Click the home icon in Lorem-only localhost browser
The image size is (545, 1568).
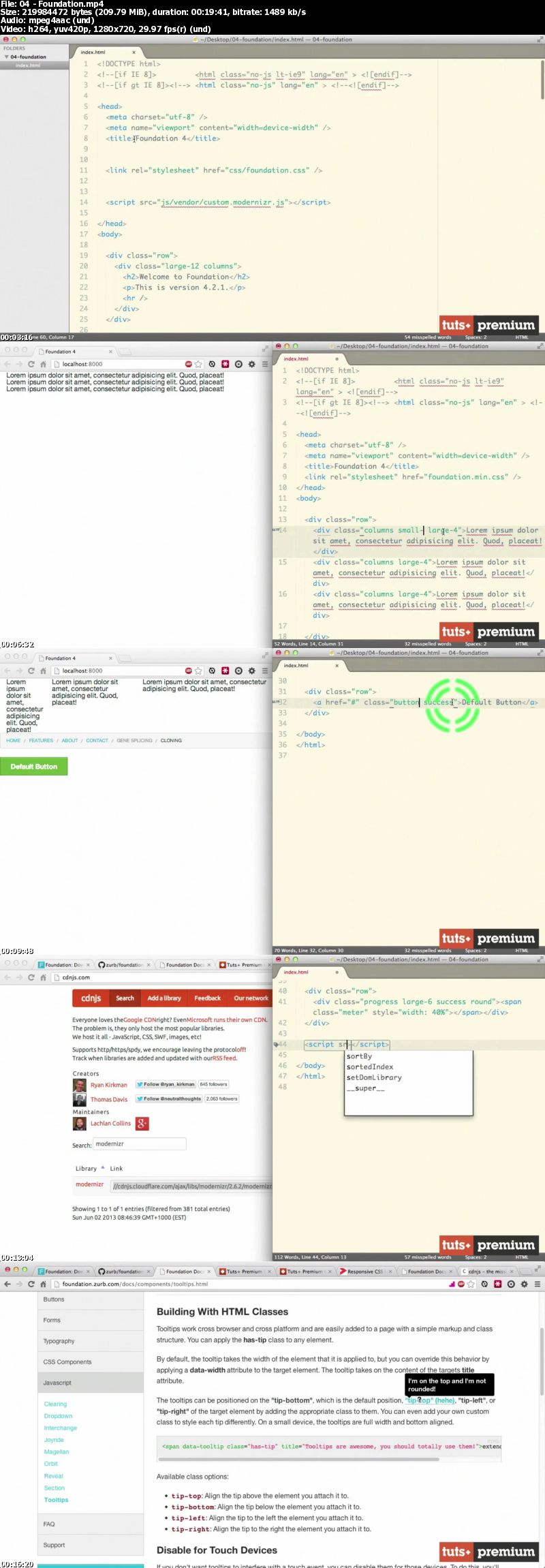(43, 365)
